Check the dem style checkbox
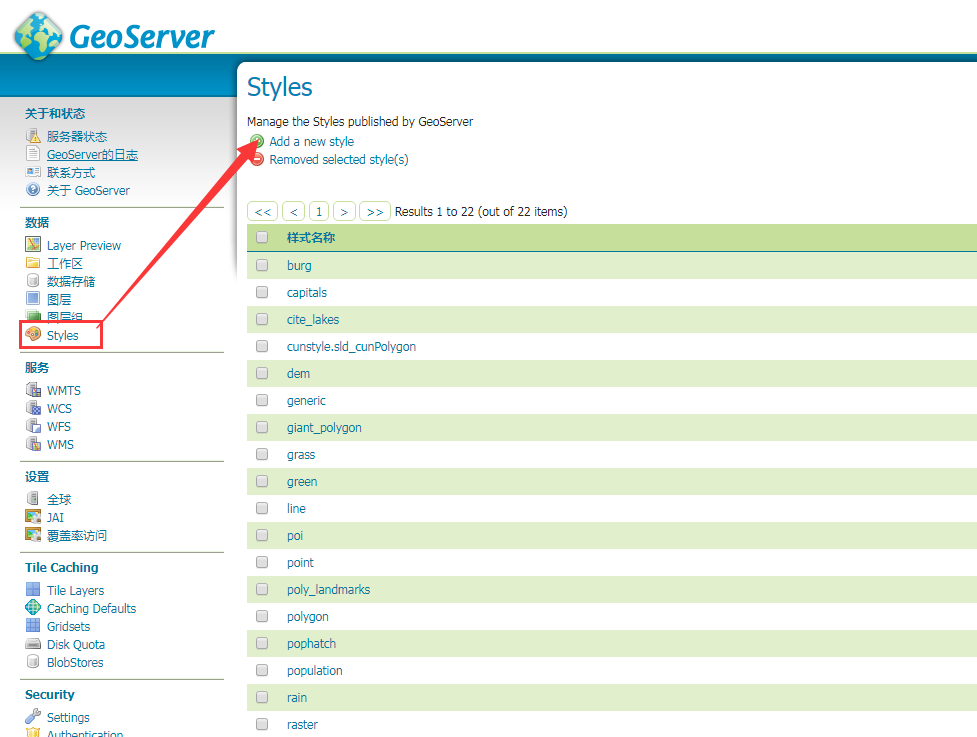The height and width of the screenshot is (737, 977). click(262, 373)
